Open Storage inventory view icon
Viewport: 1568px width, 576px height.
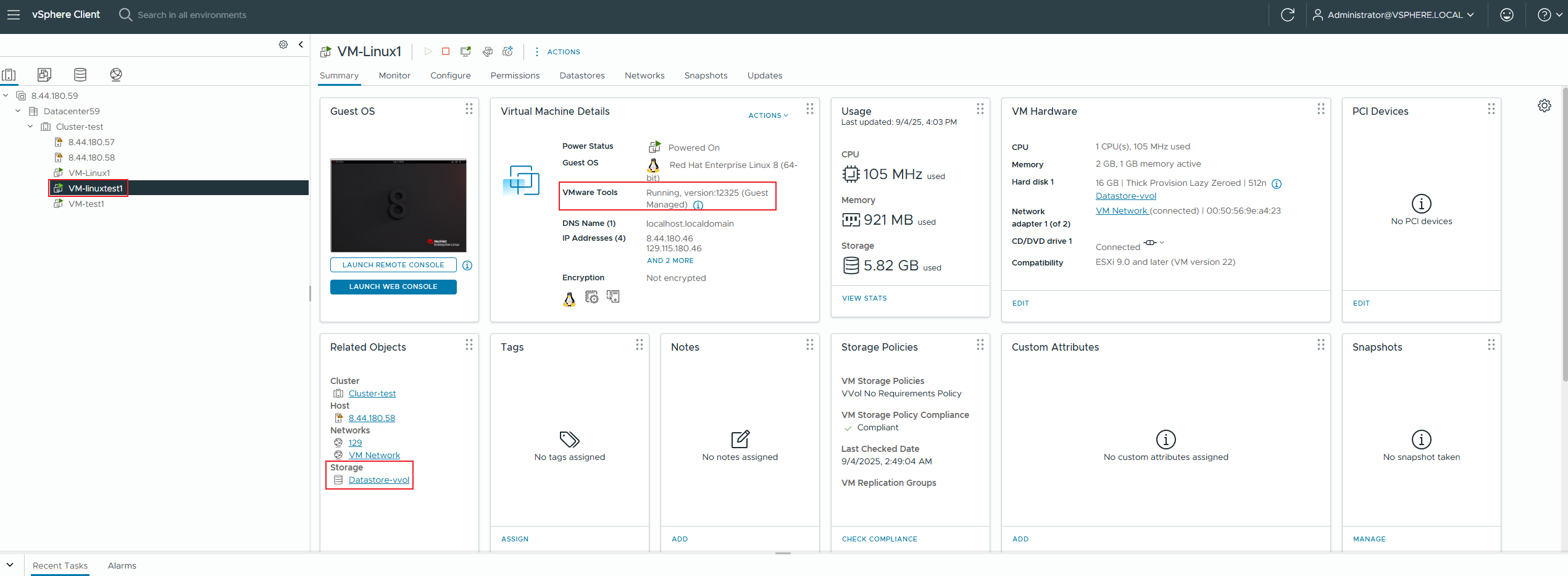point(80,75)
